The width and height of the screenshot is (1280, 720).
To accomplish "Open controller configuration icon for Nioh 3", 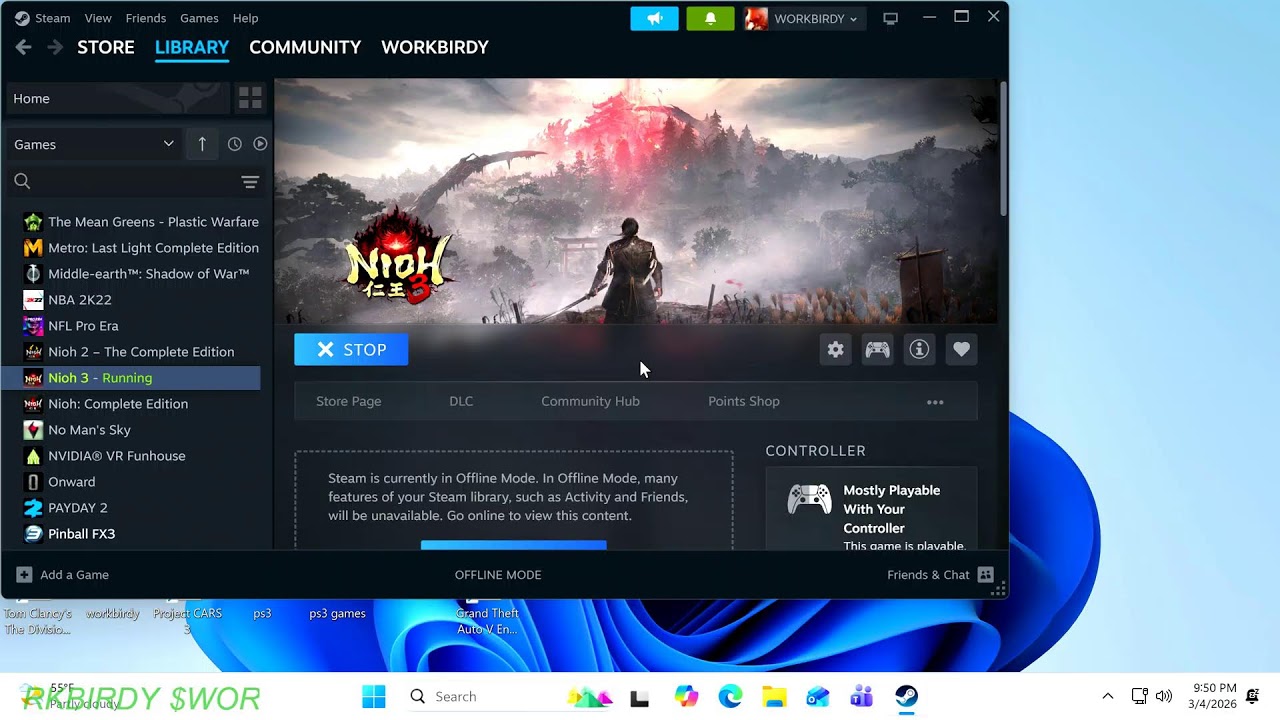I will (877, 349).
